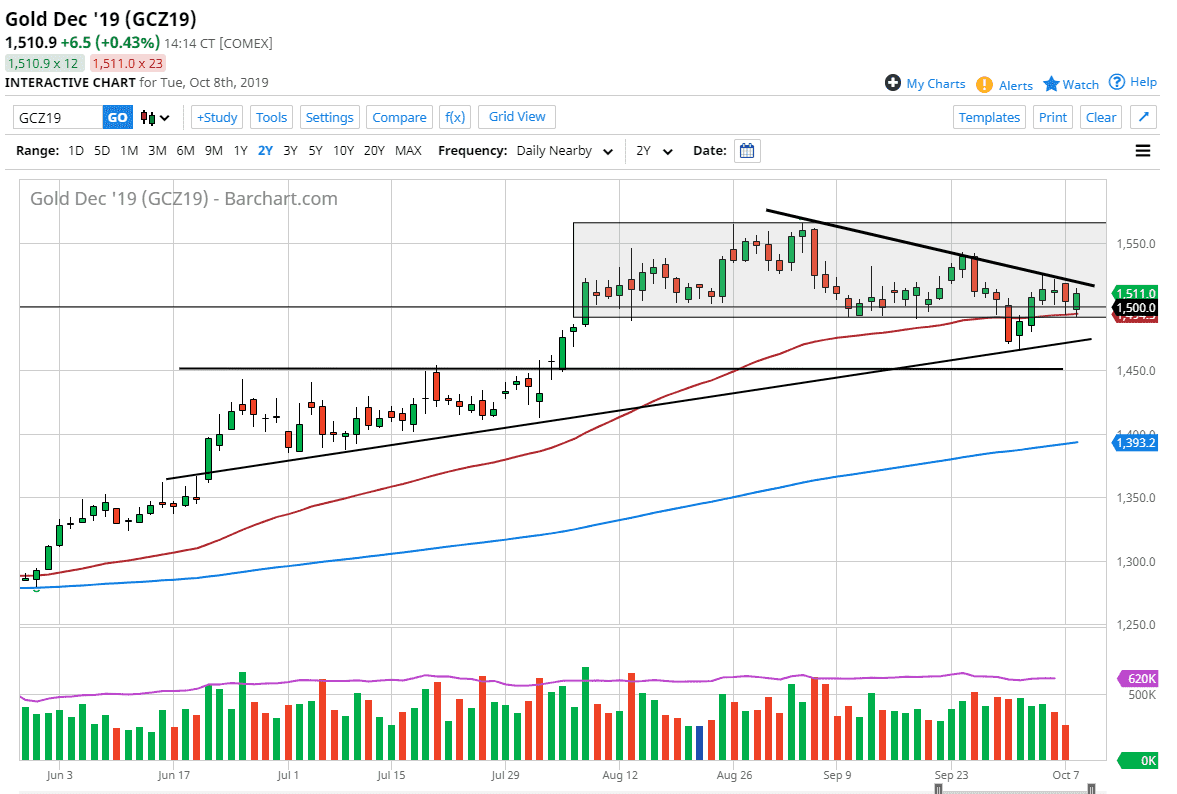Open the Date calendar picker
The width and height of the screenshot is (1177, 794).
point(747,150)
